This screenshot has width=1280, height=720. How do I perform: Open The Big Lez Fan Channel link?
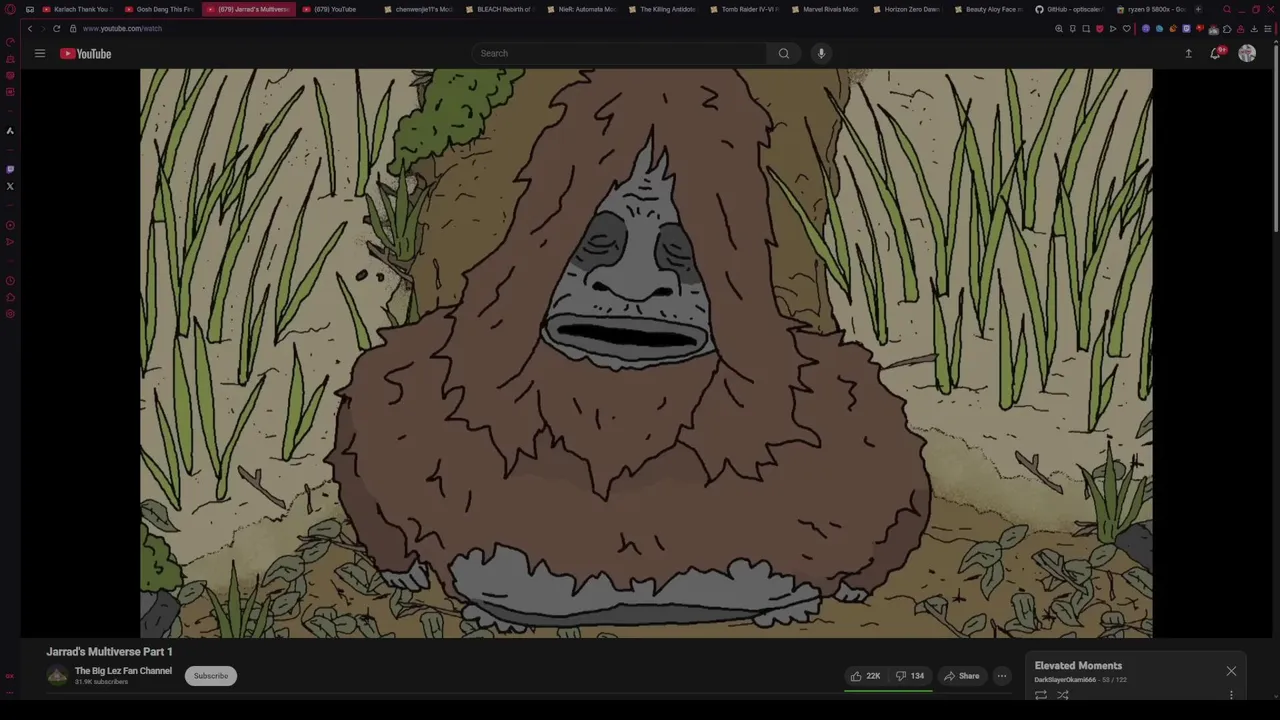pos(123,671)
